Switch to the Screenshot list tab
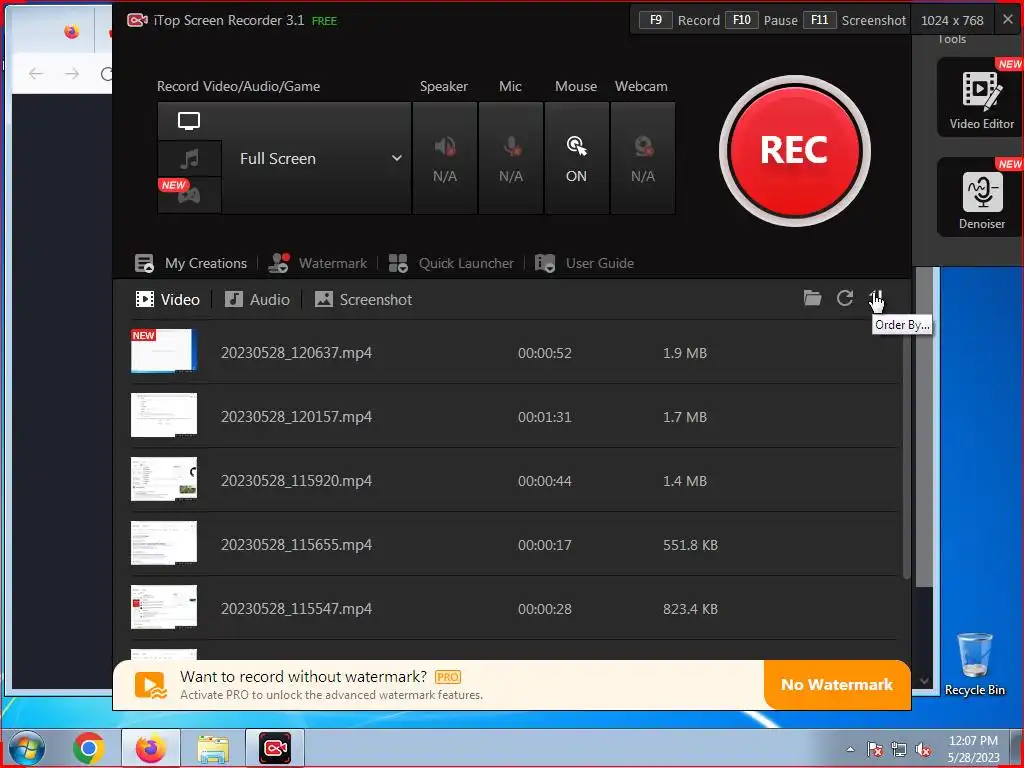1024x768 pixels. (363, 300)
